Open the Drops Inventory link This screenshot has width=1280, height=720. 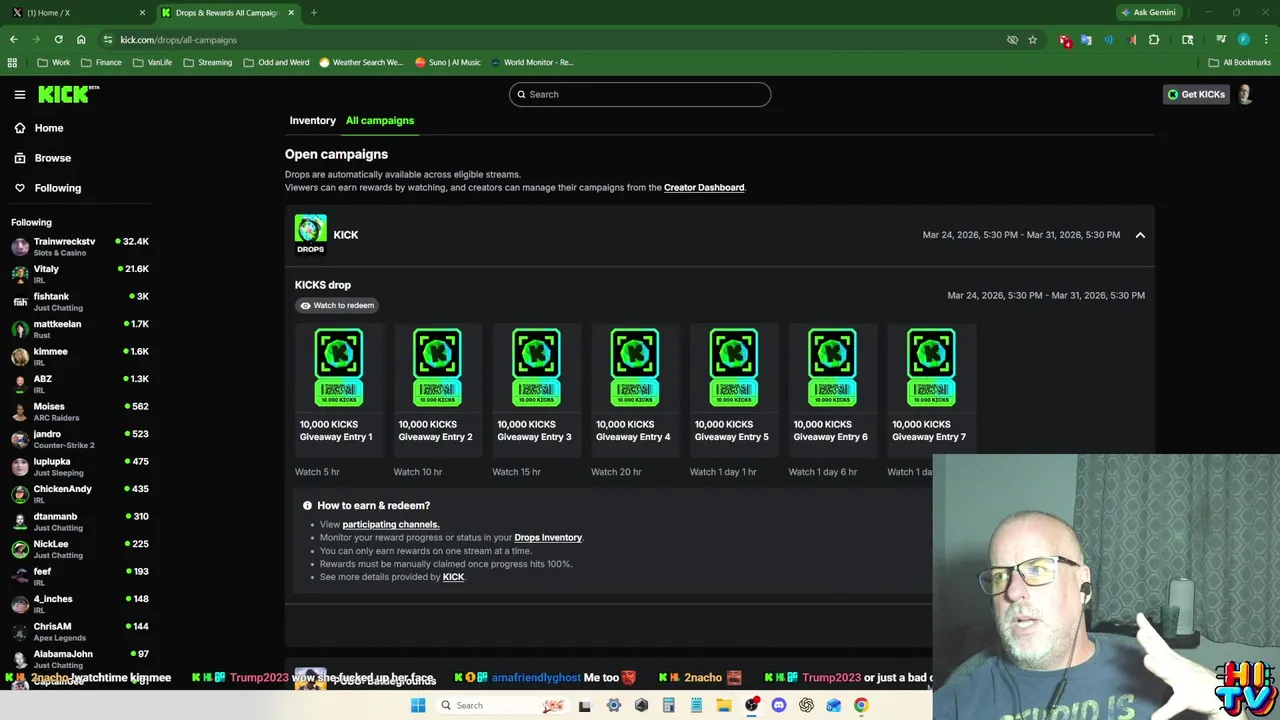tap(548, 537)
